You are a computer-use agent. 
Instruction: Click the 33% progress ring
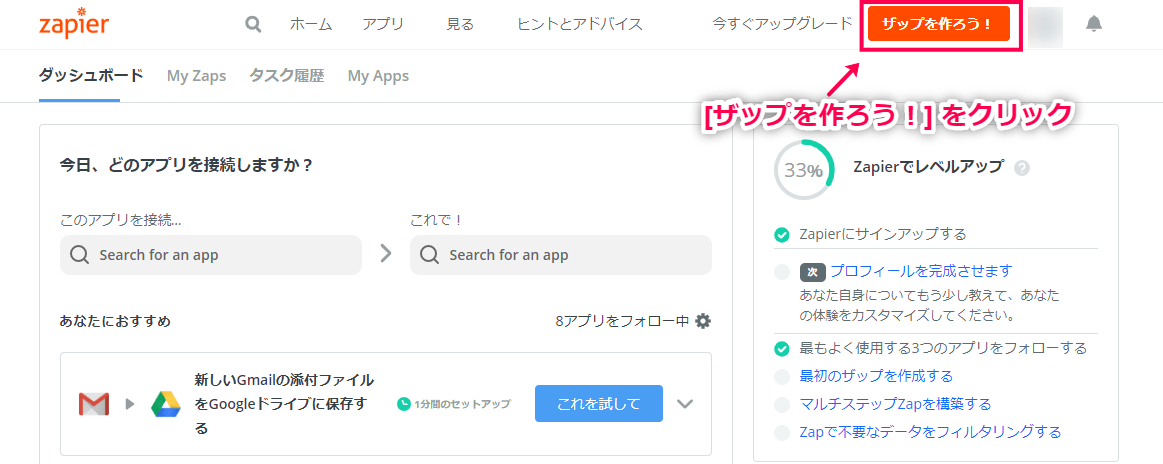tap(804, 170)
